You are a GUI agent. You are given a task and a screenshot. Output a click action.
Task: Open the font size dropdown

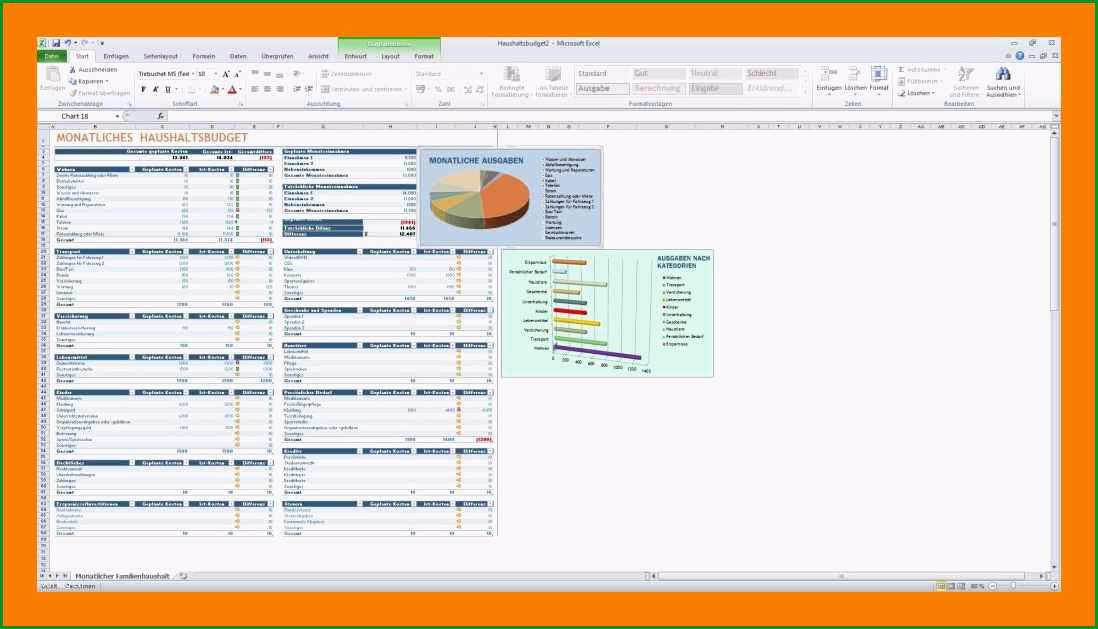coord(216,74)
